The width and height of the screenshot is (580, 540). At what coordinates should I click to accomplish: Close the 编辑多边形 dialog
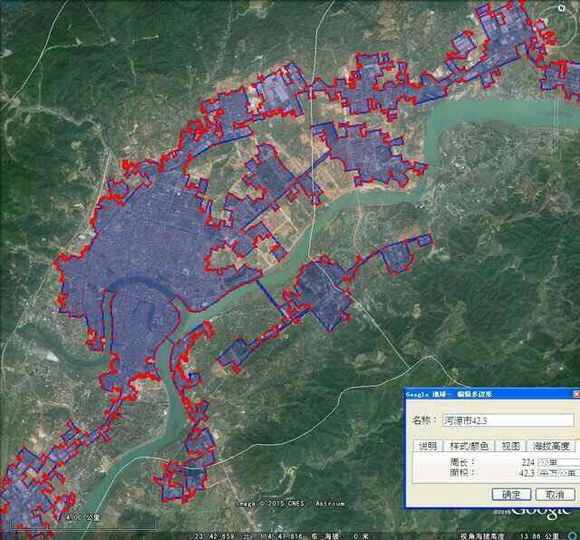[x=576, y=394]
